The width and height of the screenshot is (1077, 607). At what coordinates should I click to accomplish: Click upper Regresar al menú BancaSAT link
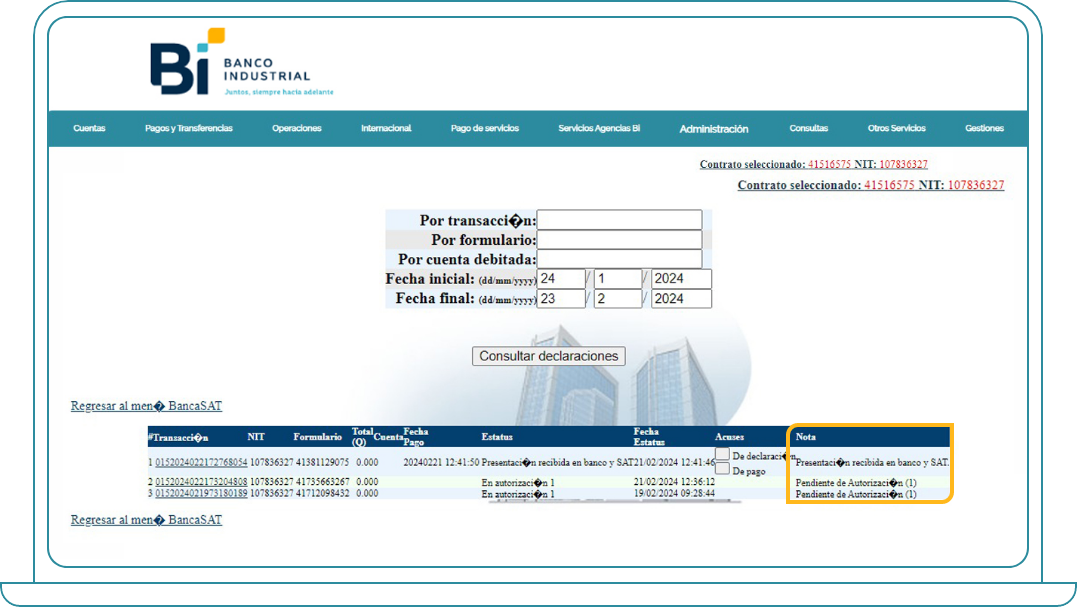[146, 406]
